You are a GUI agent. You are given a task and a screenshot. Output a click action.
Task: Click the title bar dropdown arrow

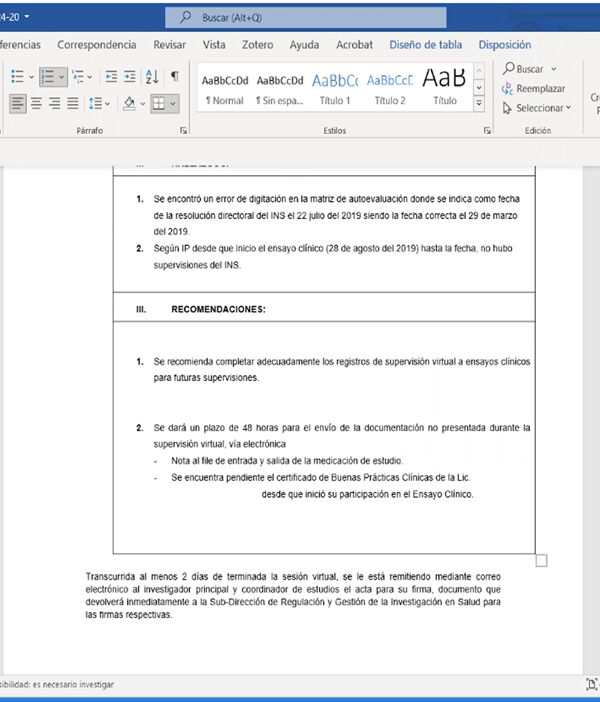[27, 17]
